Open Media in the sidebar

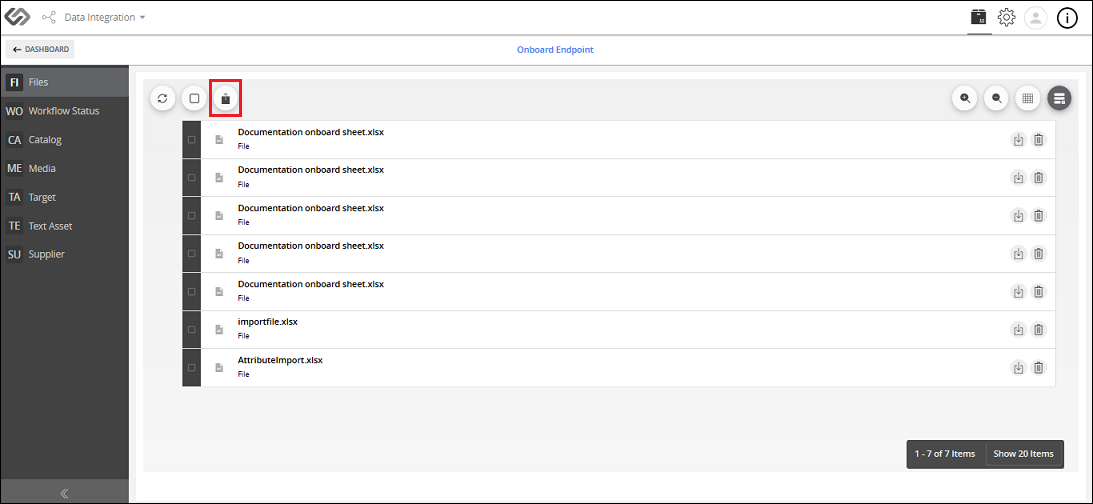pos(64,168)
